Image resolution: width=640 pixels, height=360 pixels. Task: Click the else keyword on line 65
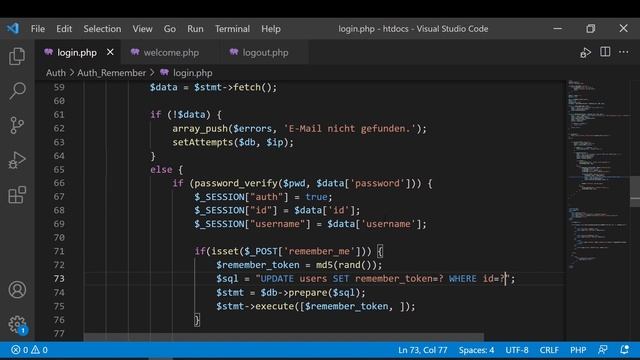[161, 169]
